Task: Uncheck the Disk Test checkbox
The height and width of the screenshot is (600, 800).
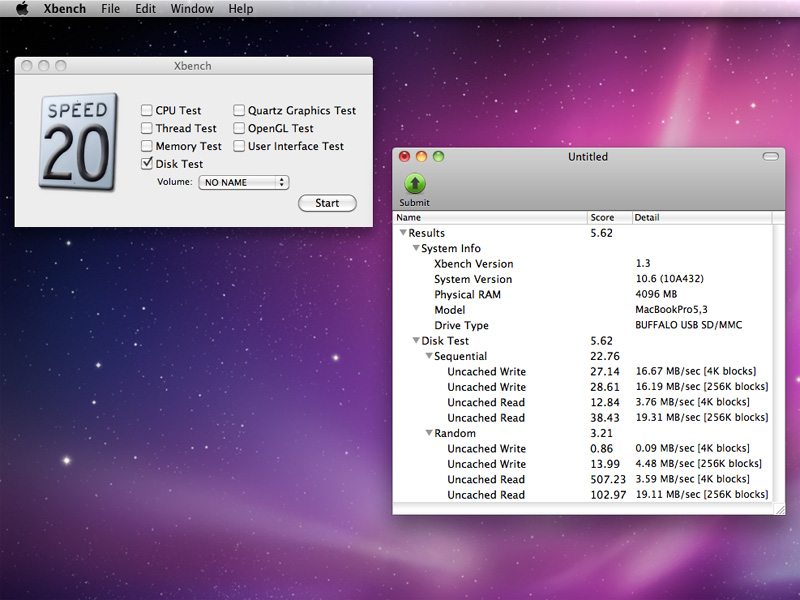Action: [146, 163]
